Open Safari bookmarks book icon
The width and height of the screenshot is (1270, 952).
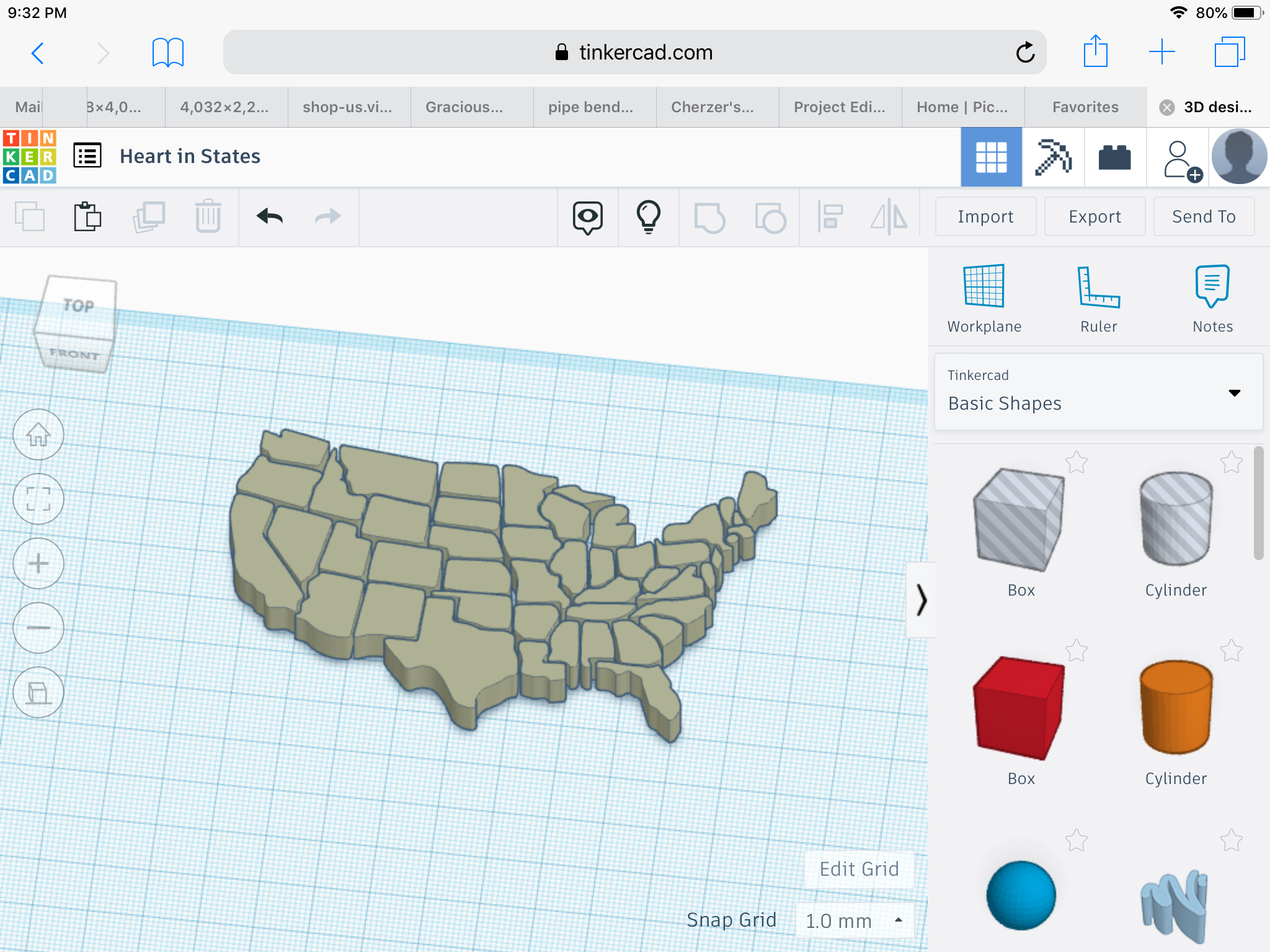pos(168,53)
